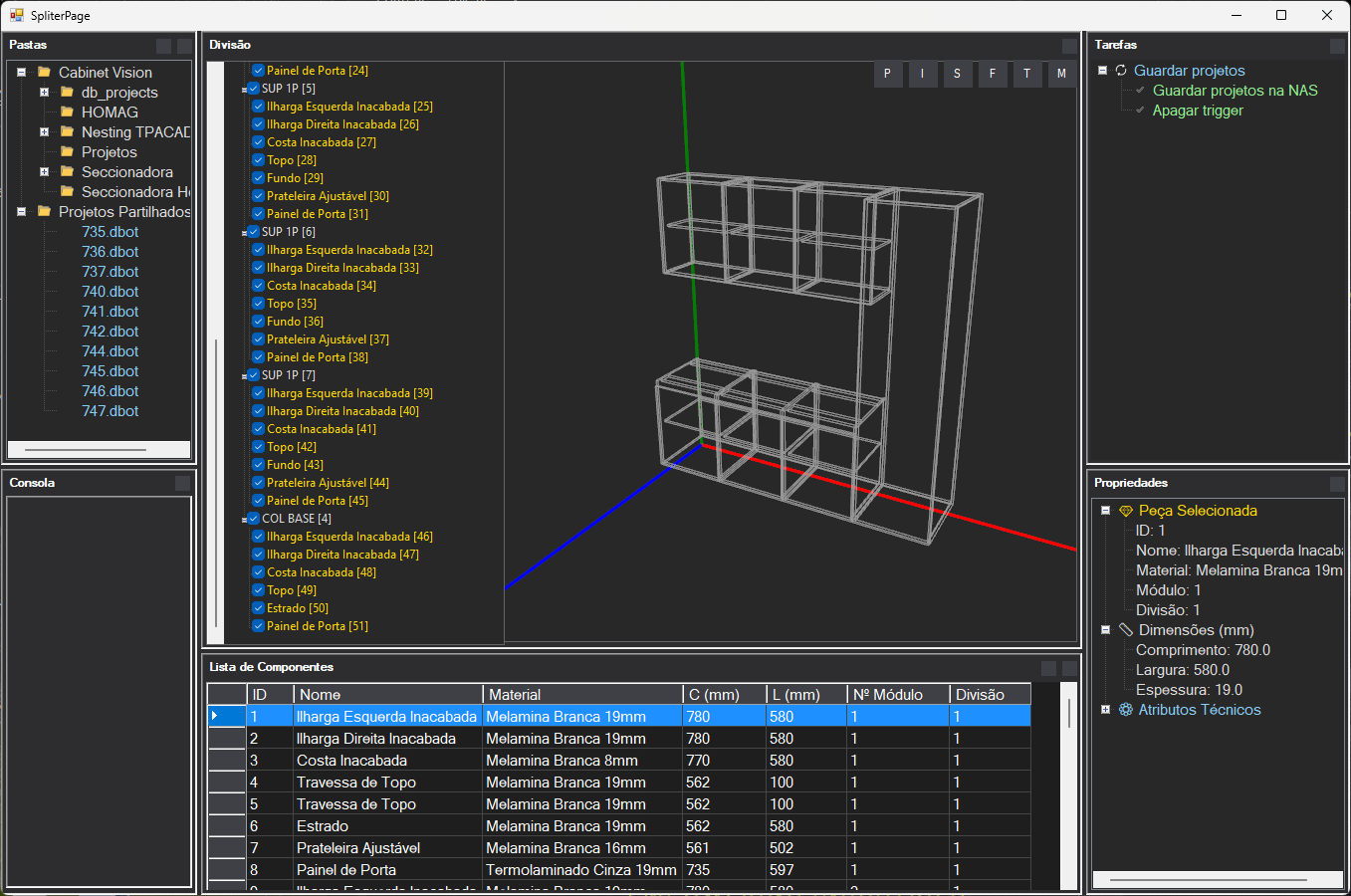This screenshot has width=1351, height=896.
Task: Click the Projetos folder icon
Action: click(67, 152)
